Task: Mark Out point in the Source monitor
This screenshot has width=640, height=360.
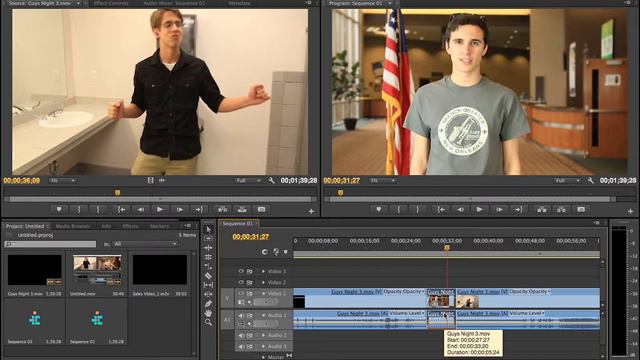Action: pyautogui.click(x=98, y=209)
